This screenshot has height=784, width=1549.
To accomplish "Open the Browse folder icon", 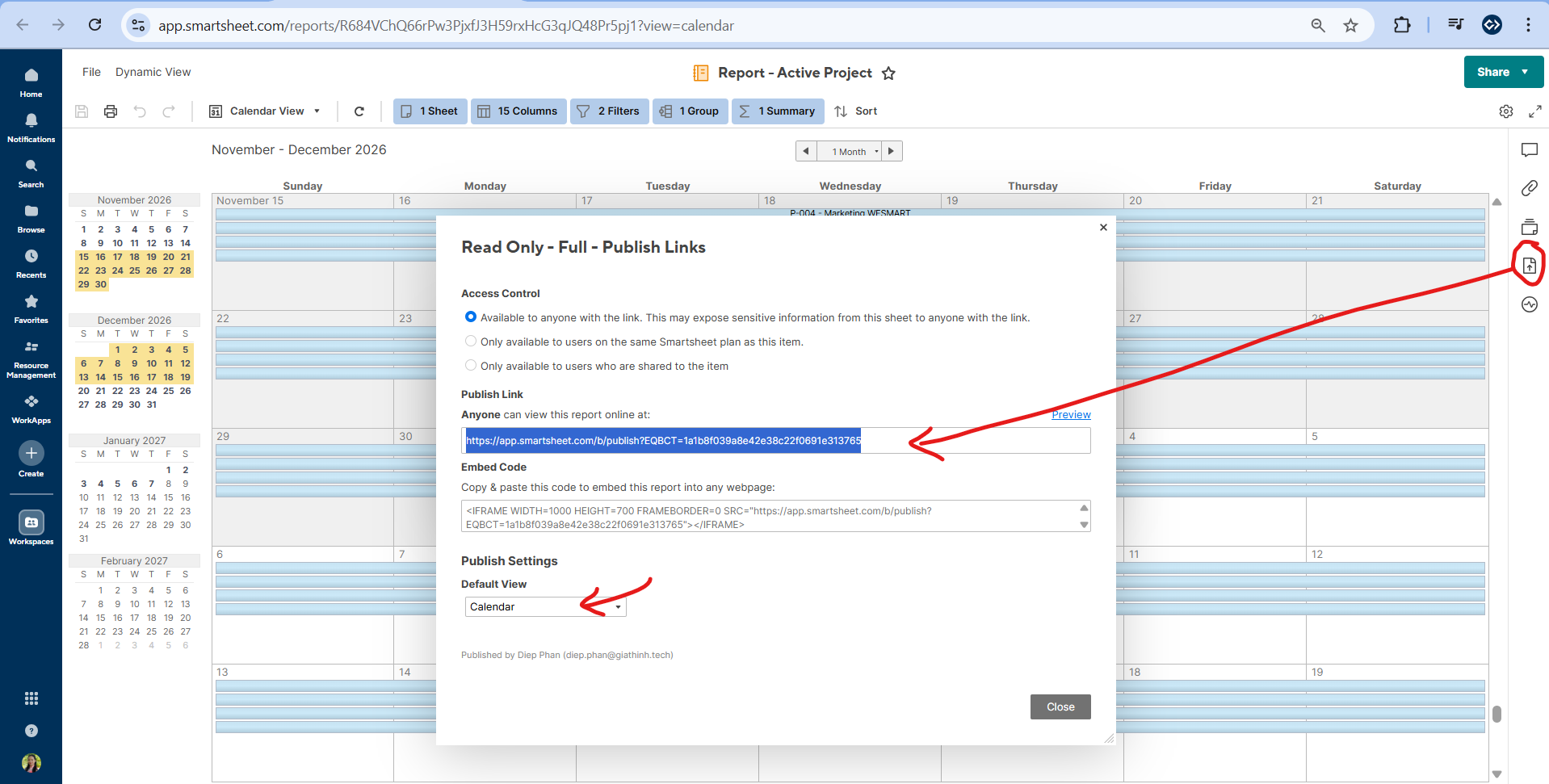I will (31, 218).
